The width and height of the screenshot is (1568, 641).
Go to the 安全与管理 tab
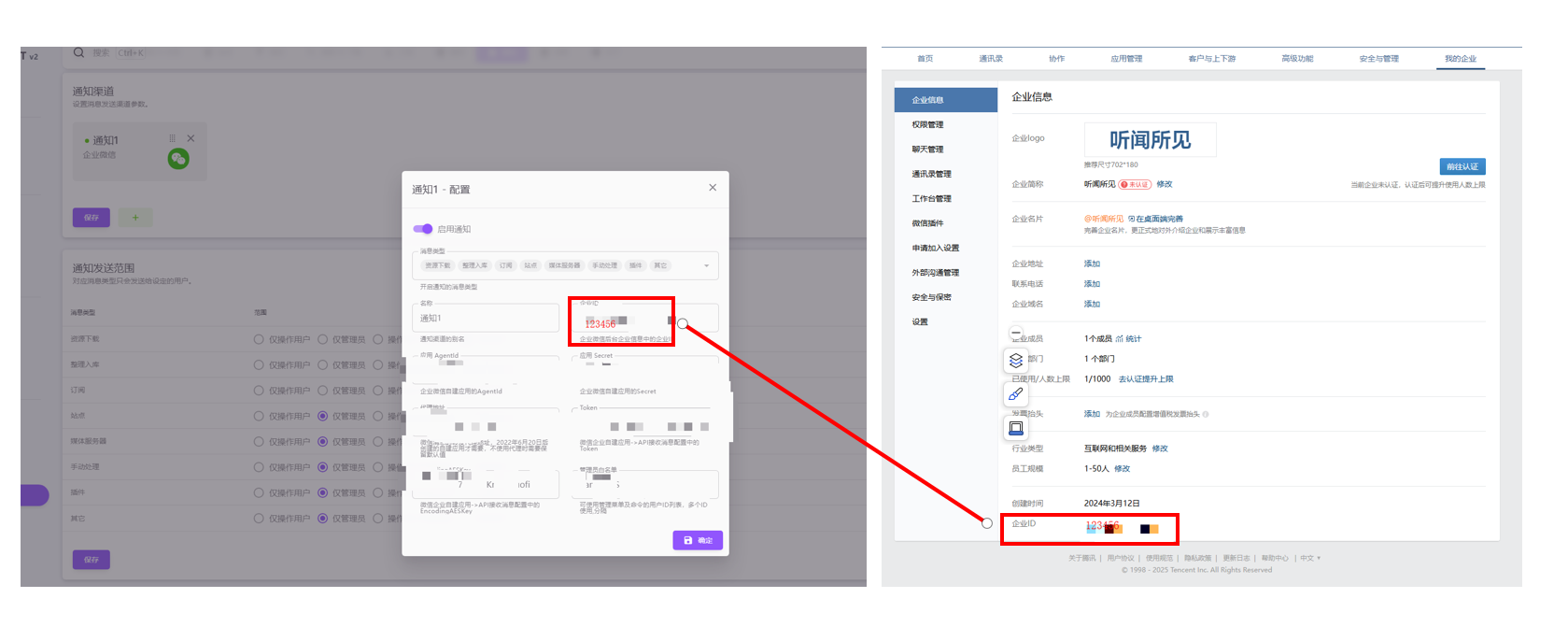1379,59
